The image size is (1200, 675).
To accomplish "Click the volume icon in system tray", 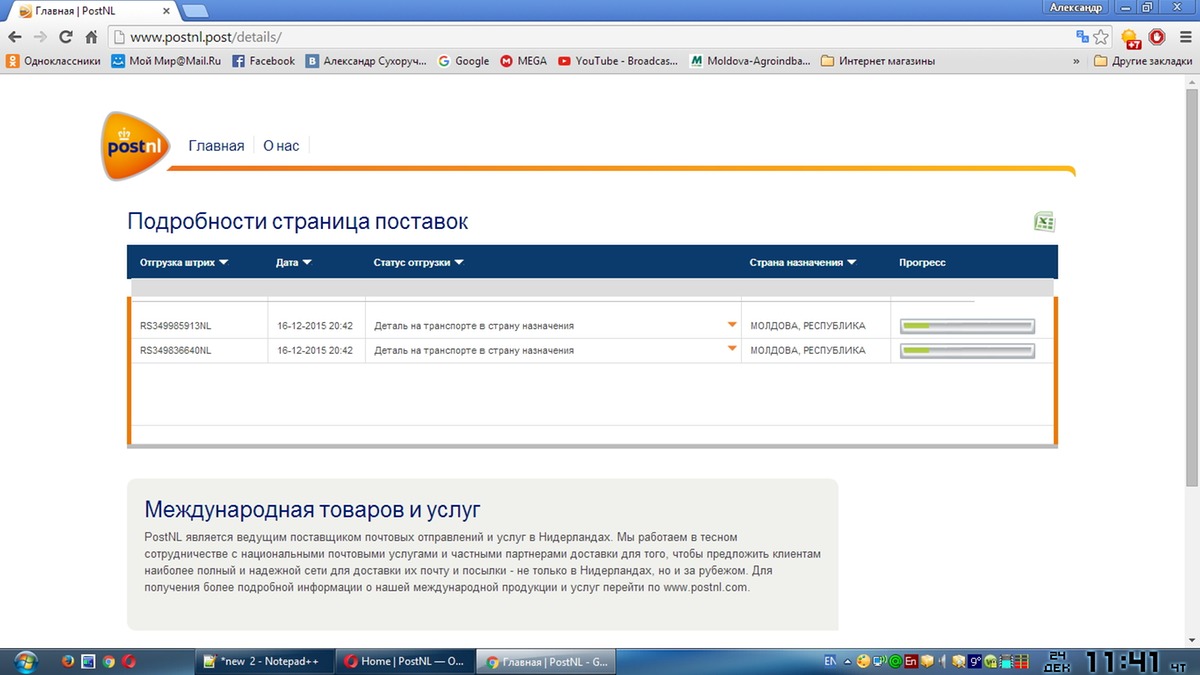I will [x=942, y=660].
